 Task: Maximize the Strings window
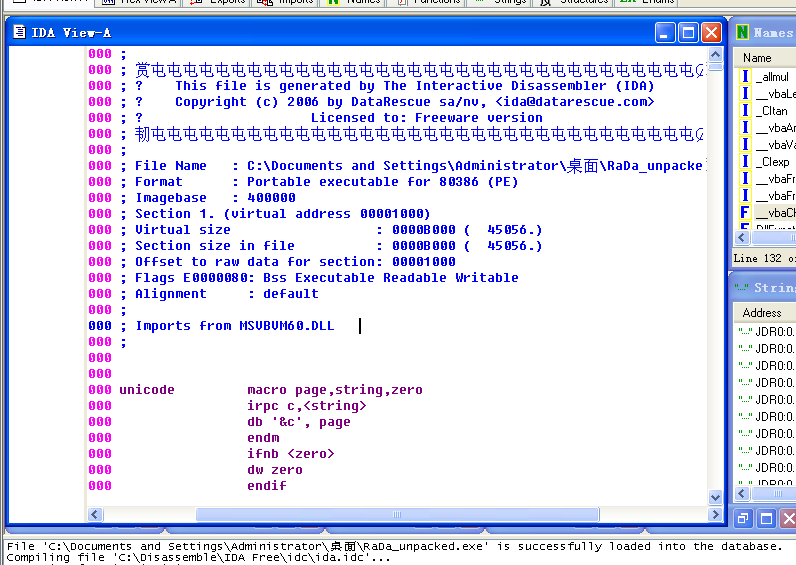click(x=766, y=519)
